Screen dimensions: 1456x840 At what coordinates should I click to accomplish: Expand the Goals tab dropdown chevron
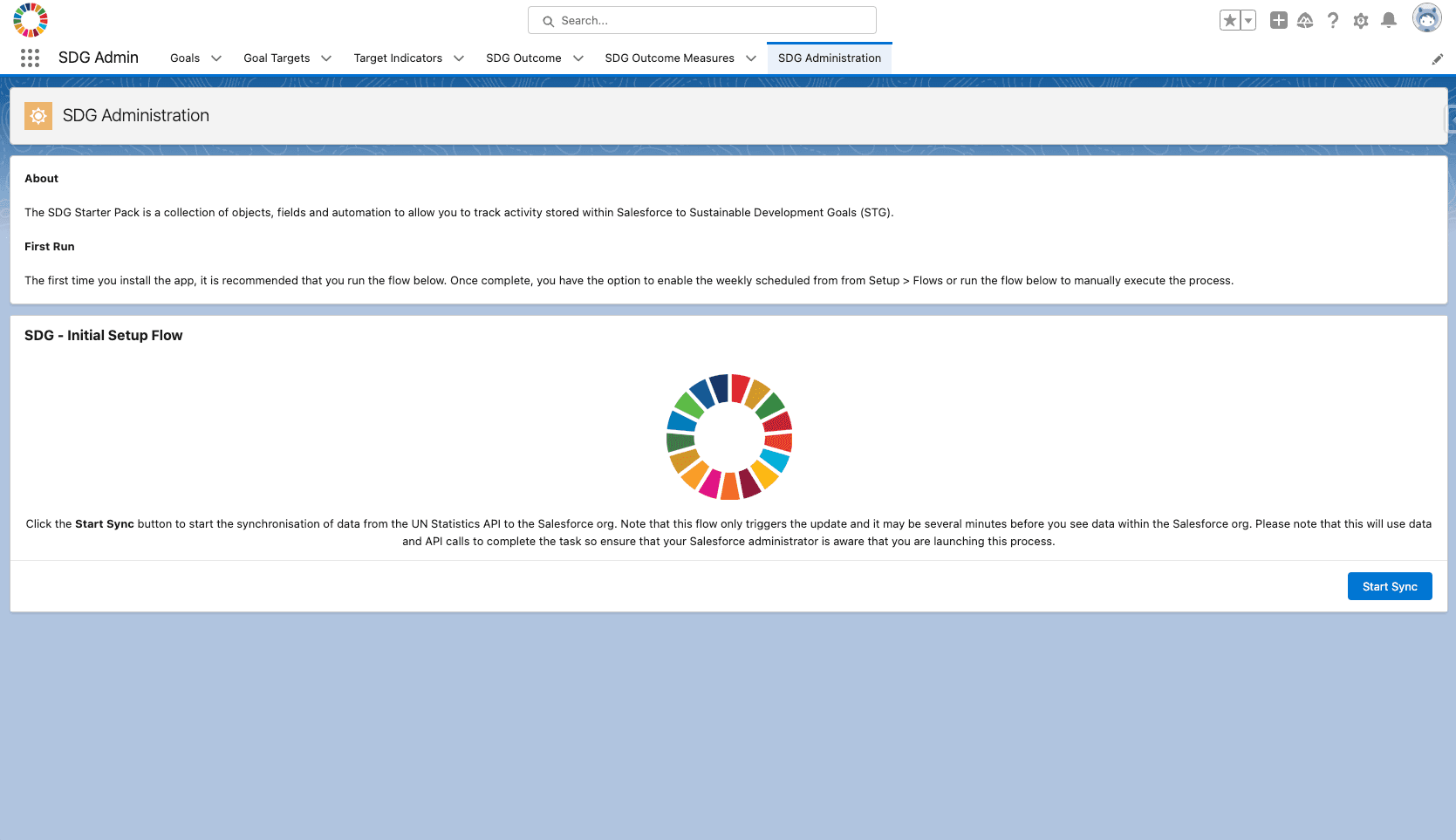[216, 58]
